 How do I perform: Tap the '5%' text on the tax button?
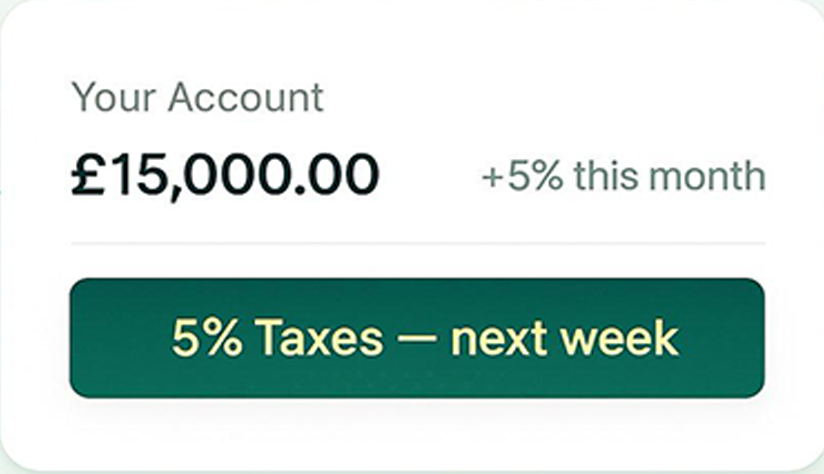tap(206, 339)
